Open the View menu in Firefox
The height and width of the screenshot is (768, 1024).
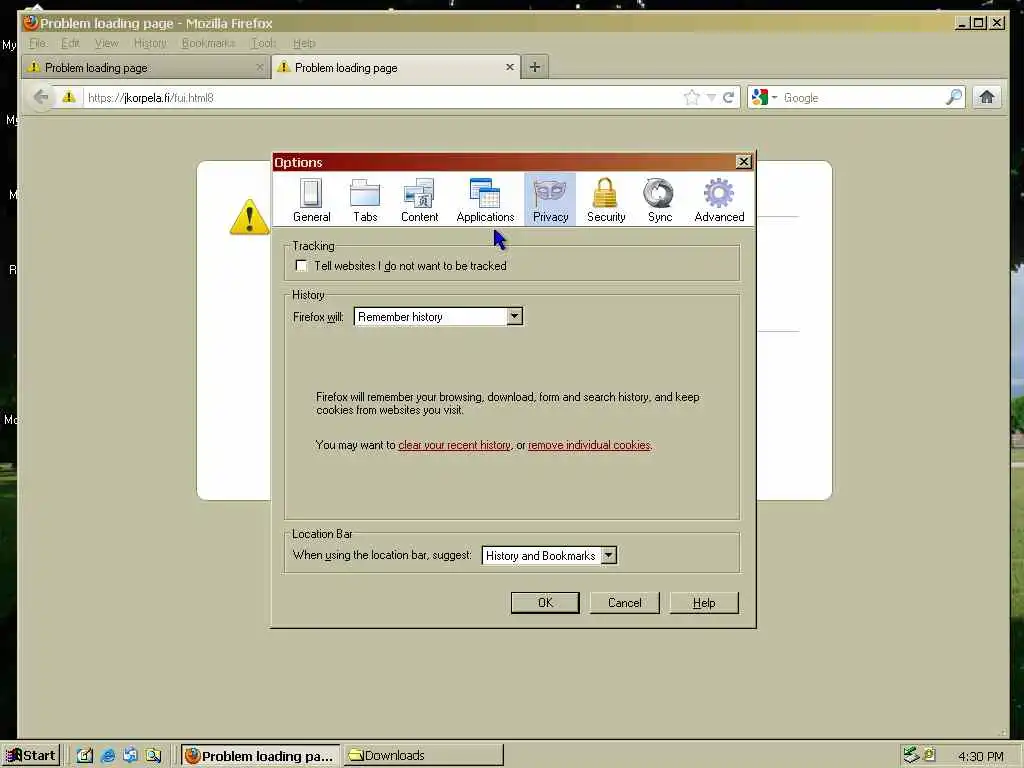[x=106, y=43]
